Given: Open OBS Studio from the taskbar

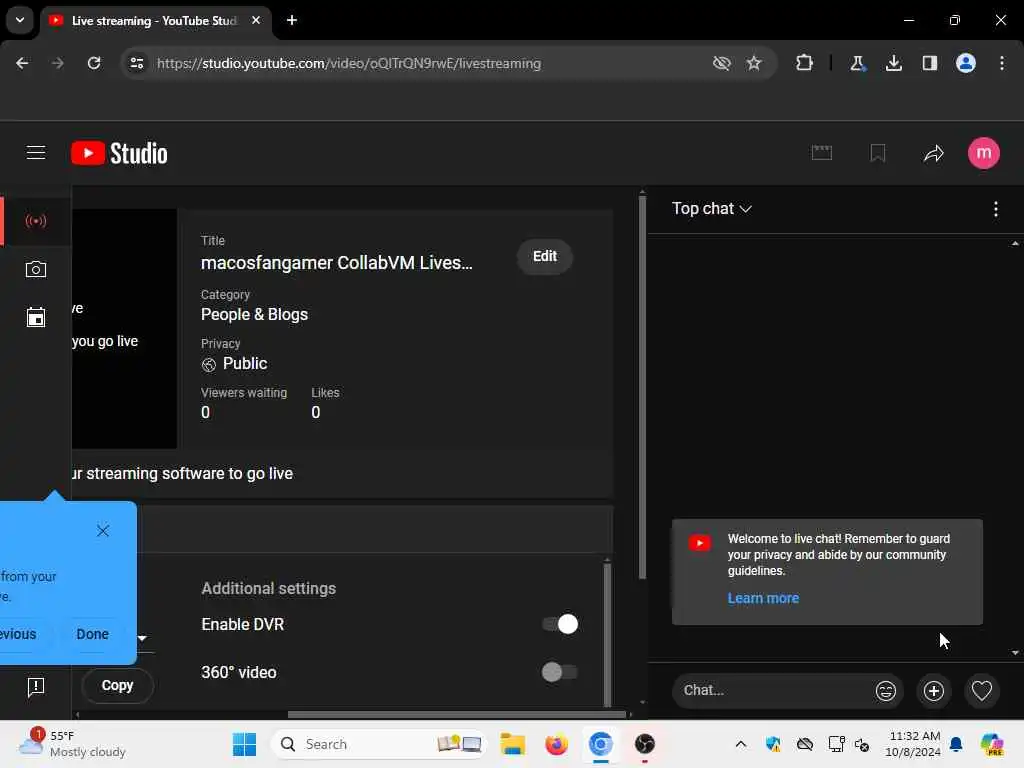Looking at the screenshot, I should coord(645,744).
